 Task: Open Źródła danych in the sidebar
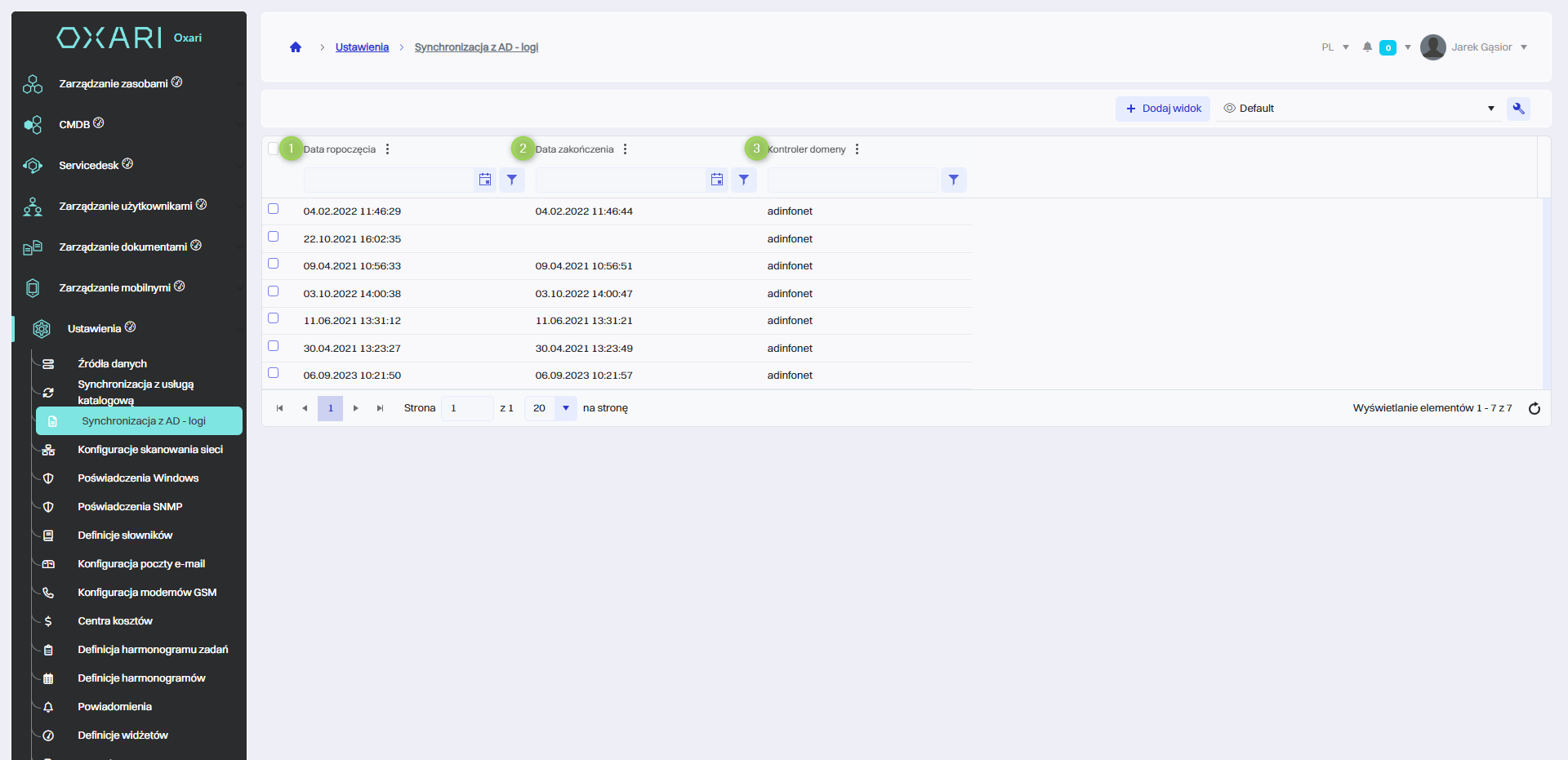(112, 364)
